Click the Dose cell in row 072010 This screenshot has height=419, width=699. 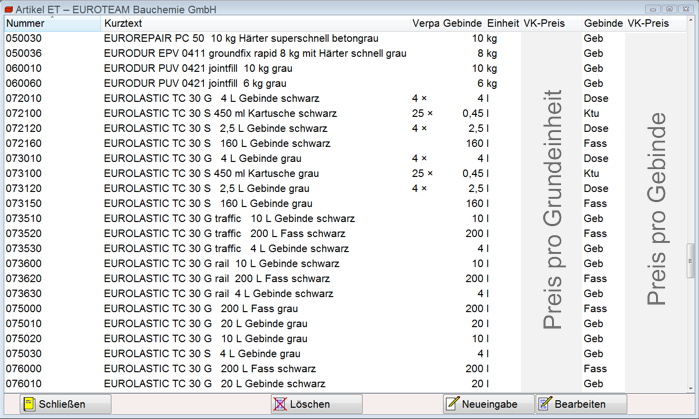pos(596,99)
